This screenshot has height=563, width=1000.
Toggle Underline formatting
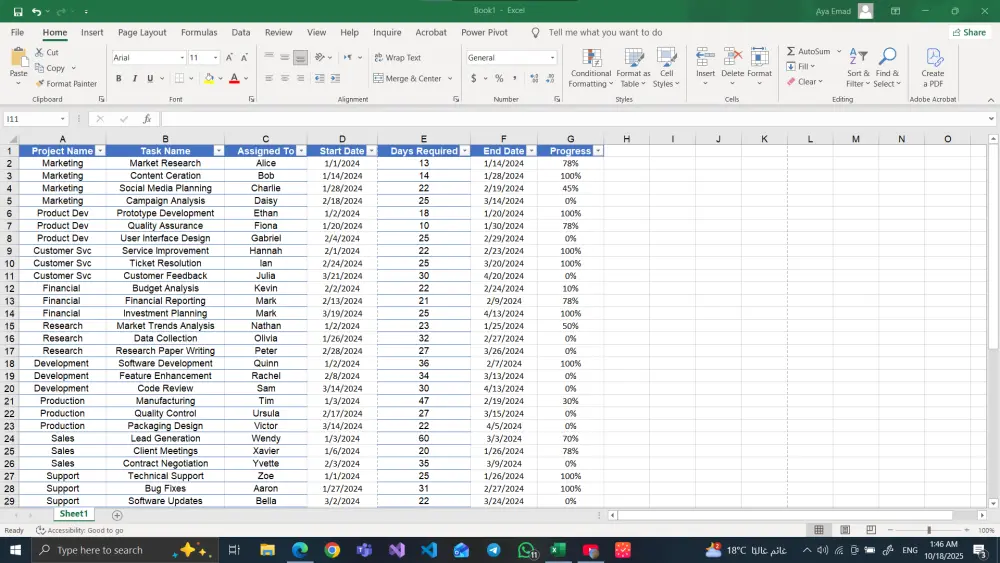(x=150, y=78)
